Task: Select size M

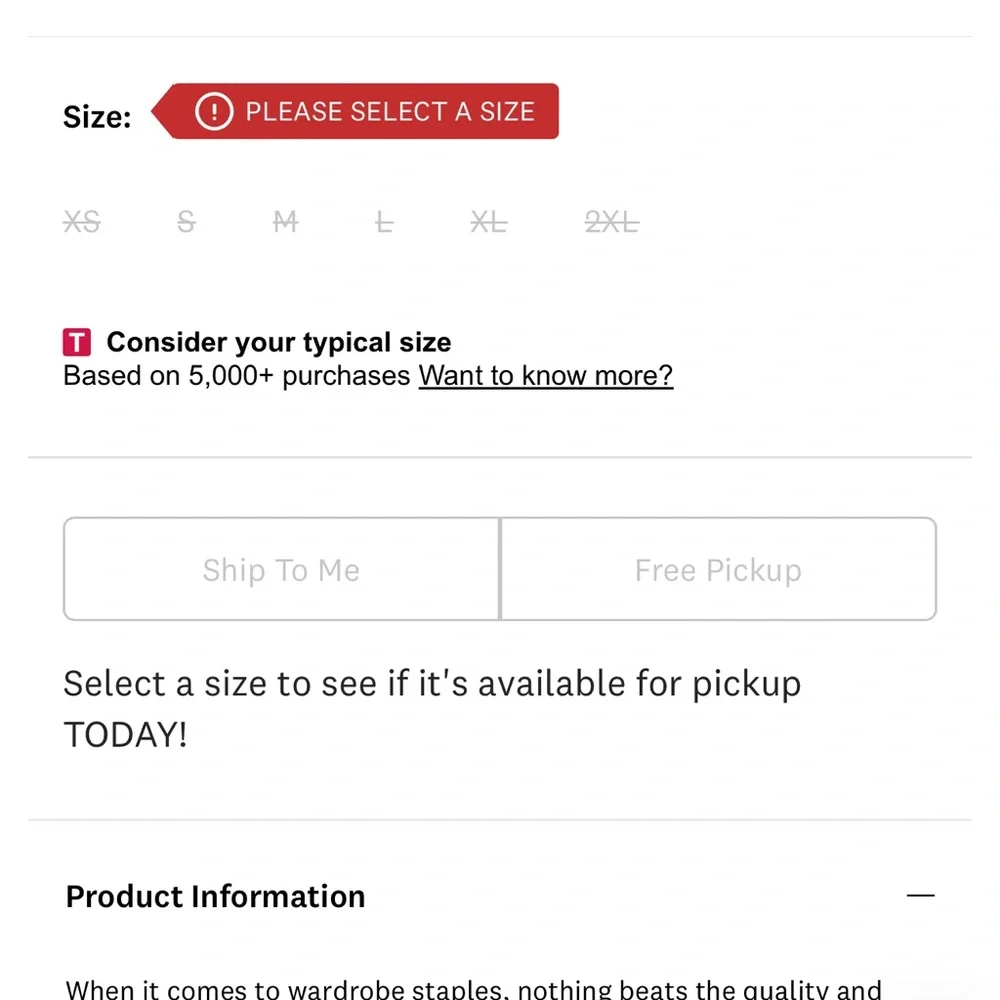Action: (285, 222)
